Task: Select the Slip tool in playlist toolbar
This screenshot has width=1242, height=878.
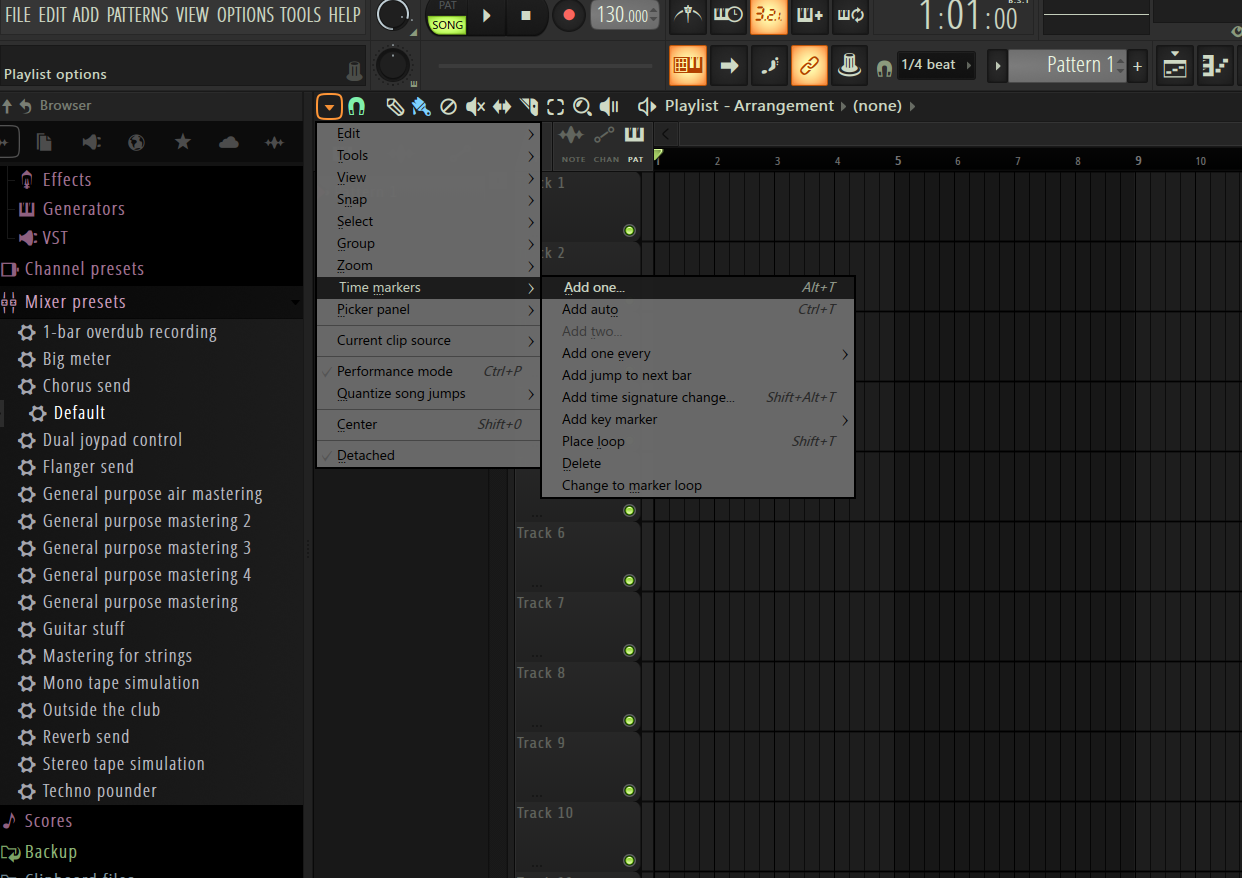Action: pos(502,106)
